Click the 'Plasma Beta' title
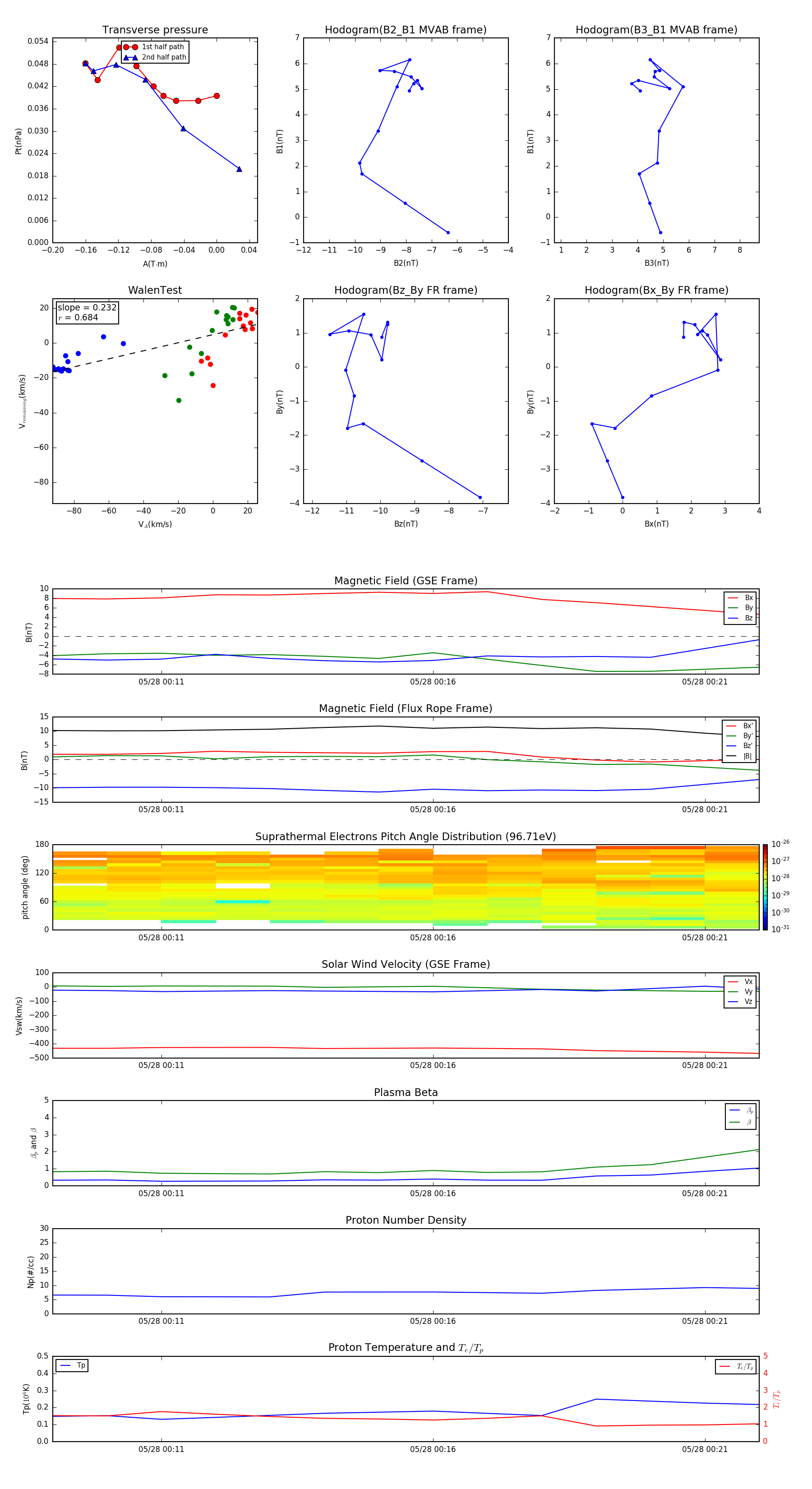 click(x=406, y=1092)
